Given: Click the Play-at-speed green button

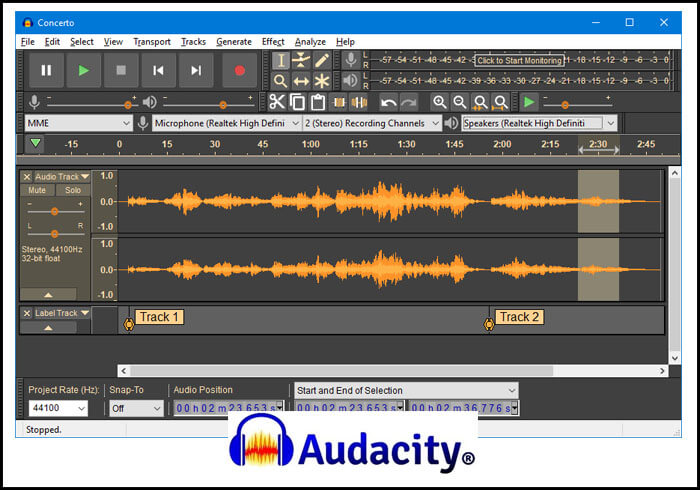Looking at the screenshot, I should click(x=529, y=102).
